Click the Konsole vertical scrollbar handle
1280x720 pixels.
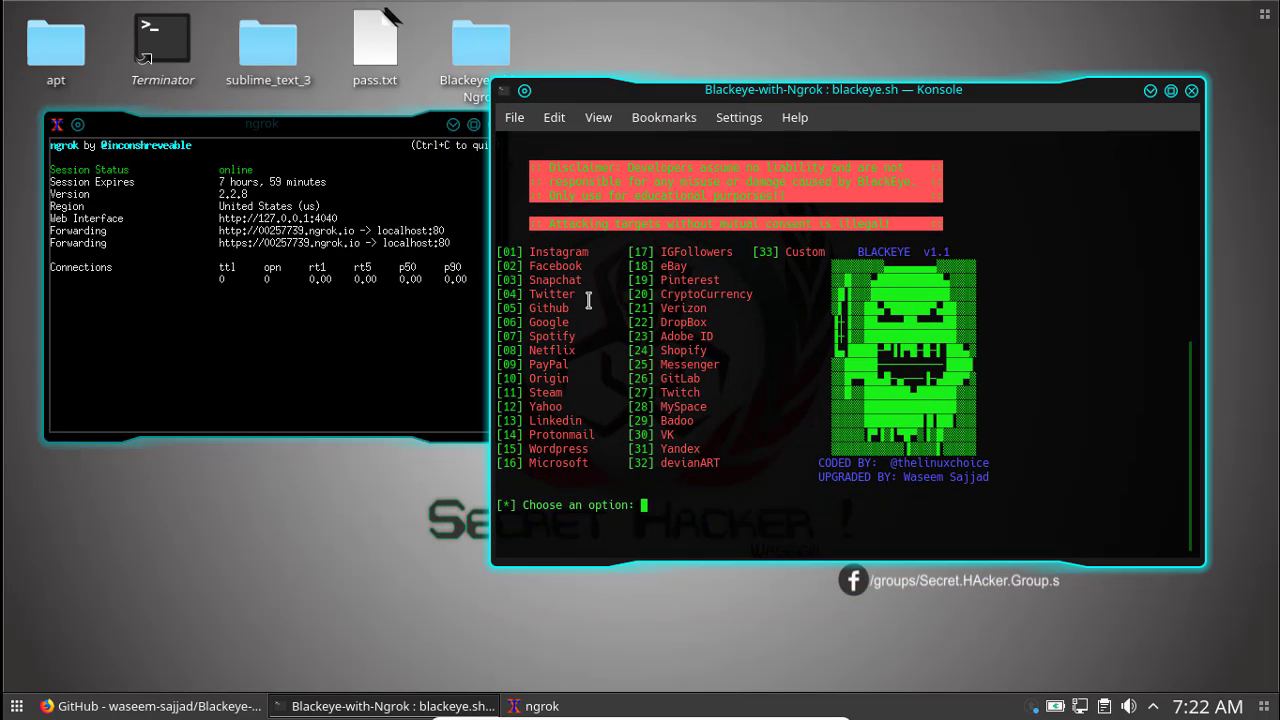pos(1190,445)
